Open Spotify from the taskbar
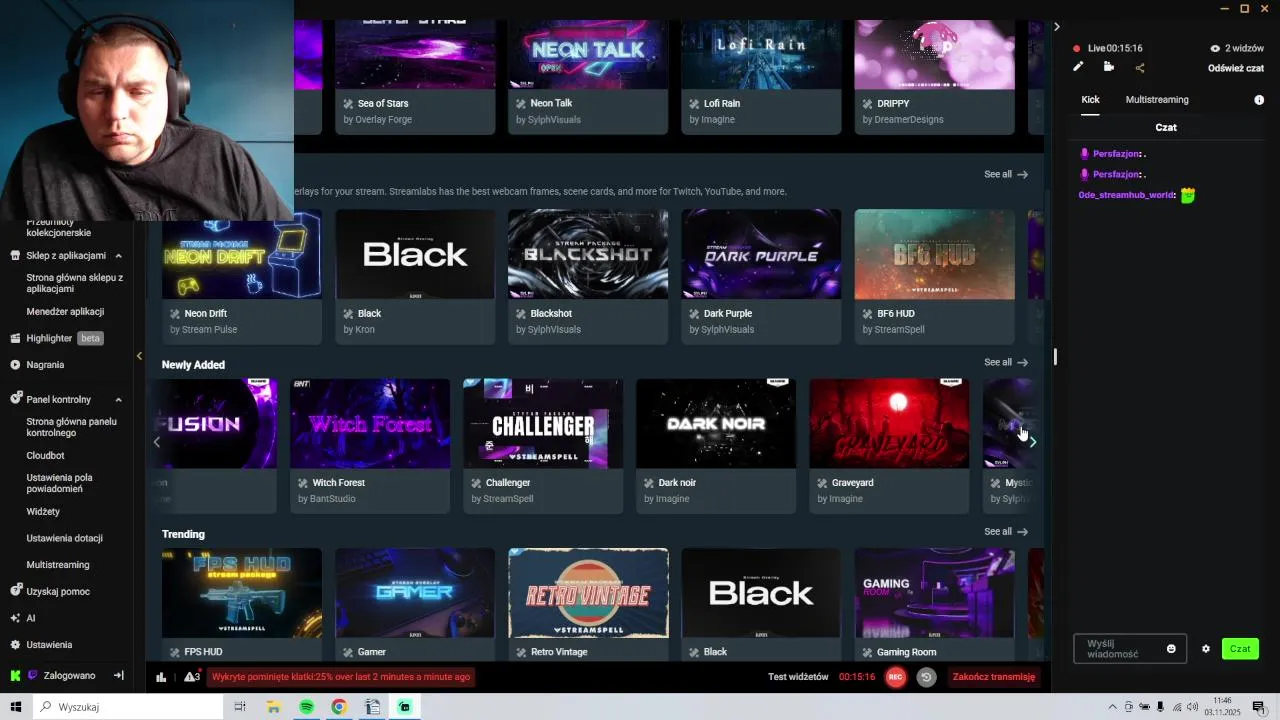The width and height of the screenshot is (1280, 720). [x=306, y=707]
